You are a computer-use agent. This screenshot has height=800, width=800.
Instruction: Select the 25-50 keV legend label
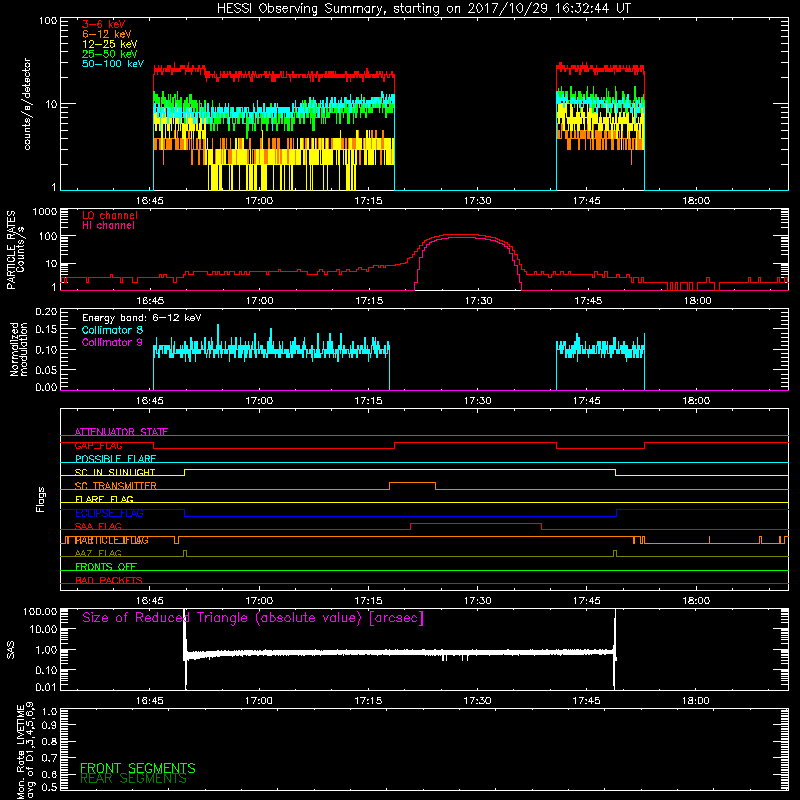[110, 54]
